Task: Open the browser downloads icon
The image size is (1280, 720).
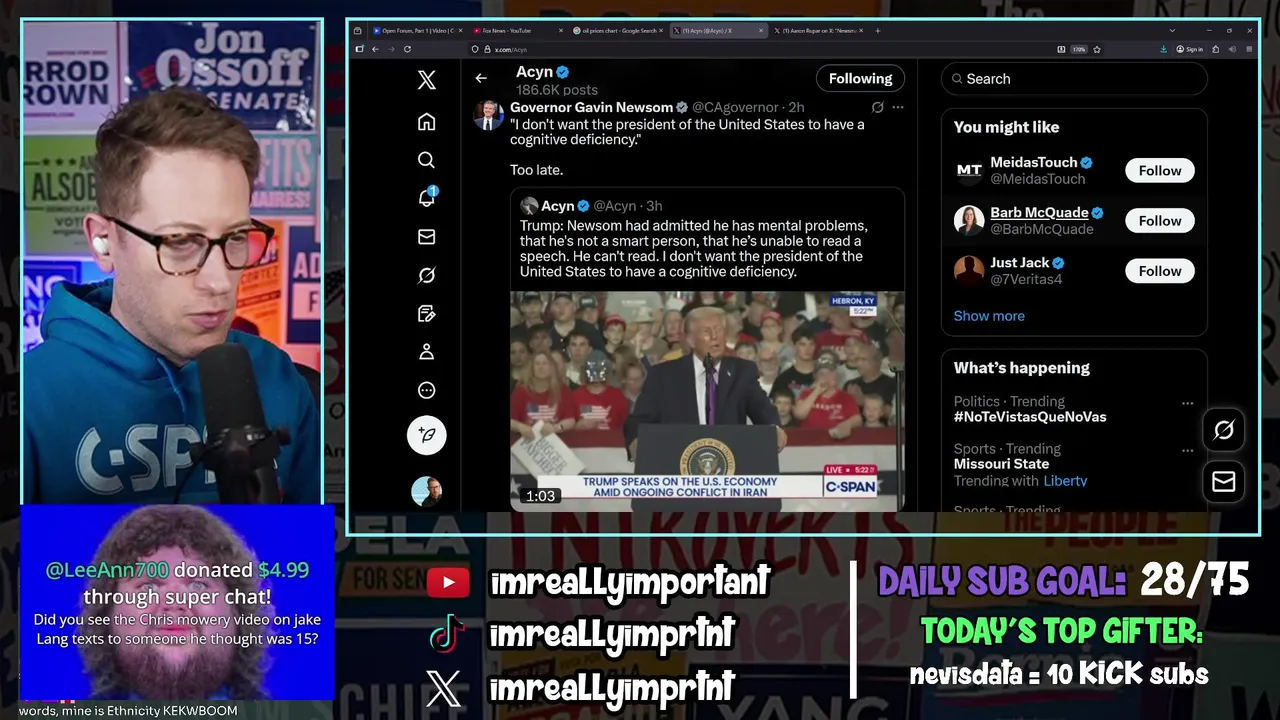Action: pos(1164,49)
